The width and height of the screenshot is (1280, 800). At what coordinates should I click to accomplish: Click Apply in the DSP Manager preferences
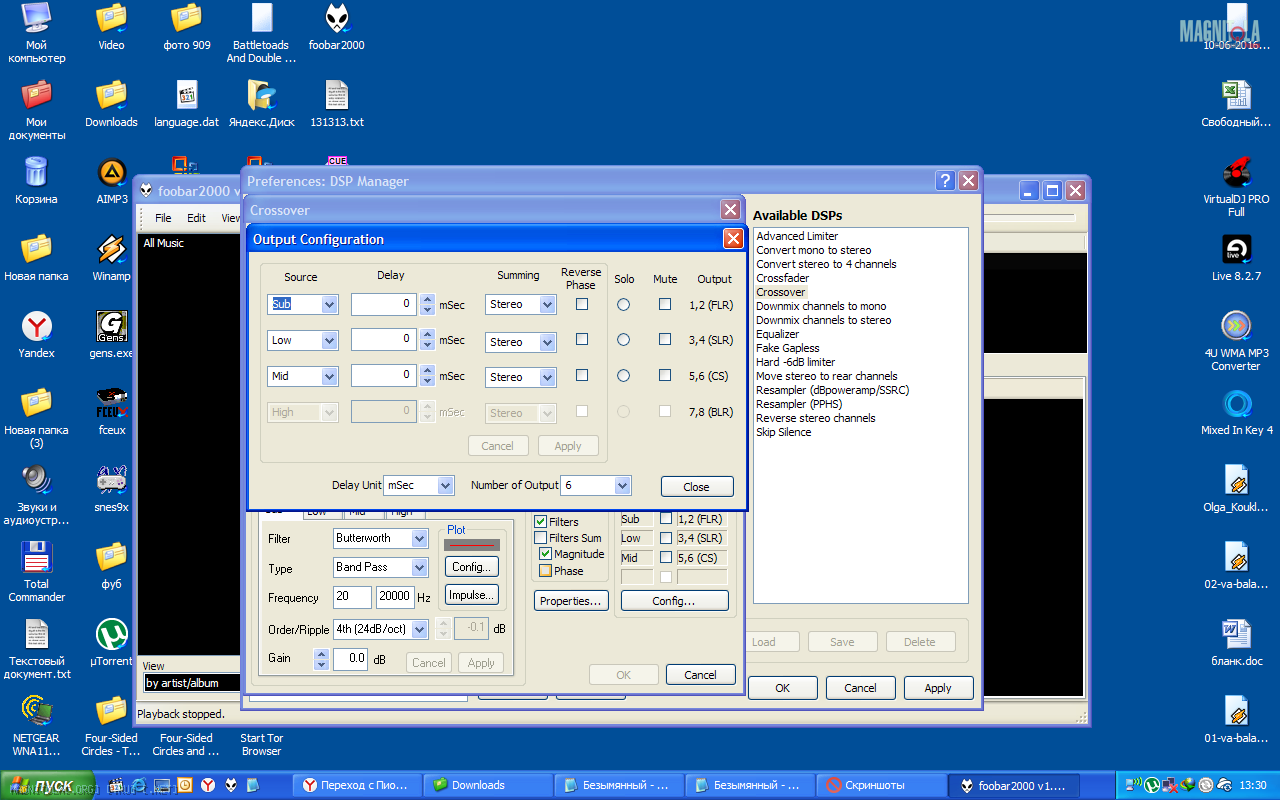pyautogui.click(x=938, y=688)
